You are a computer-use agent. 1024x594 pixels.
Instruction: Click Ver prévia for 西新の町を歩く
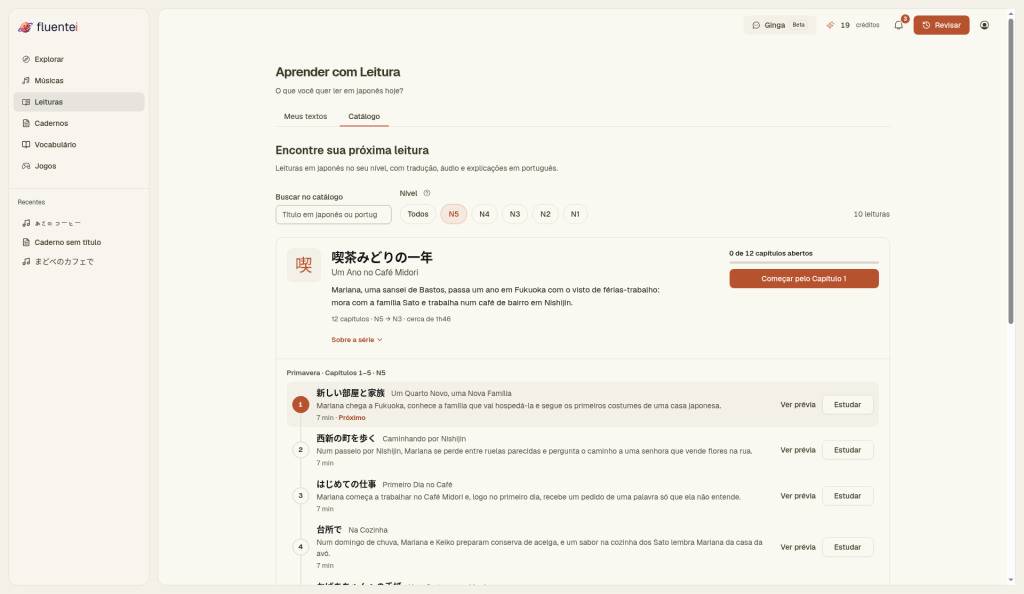point(798,450)
